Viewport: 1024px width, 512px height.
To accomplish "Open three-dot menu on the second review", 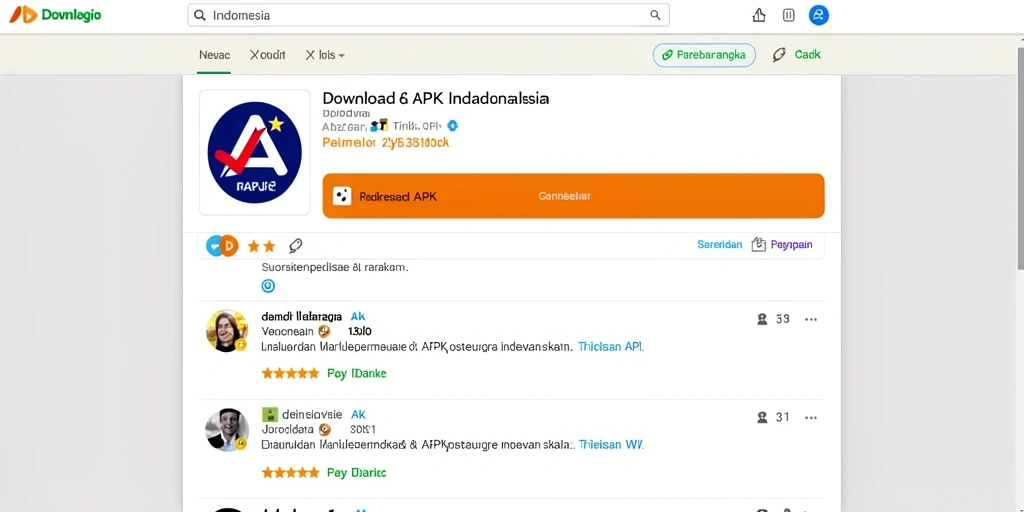I will 810,417.
